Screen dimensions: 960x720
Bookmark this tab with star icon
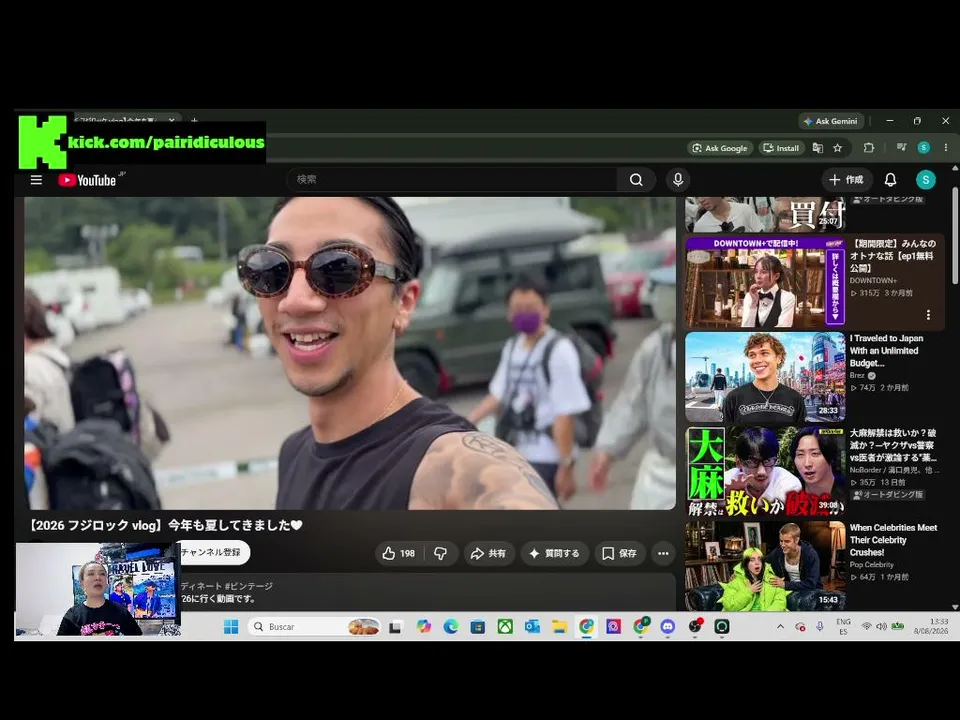[x=838, y=148]
